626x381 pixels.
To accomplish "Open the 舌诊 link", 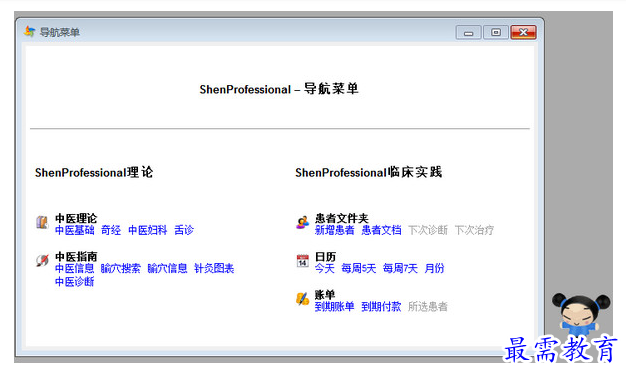I will click(x=184, y=230).
